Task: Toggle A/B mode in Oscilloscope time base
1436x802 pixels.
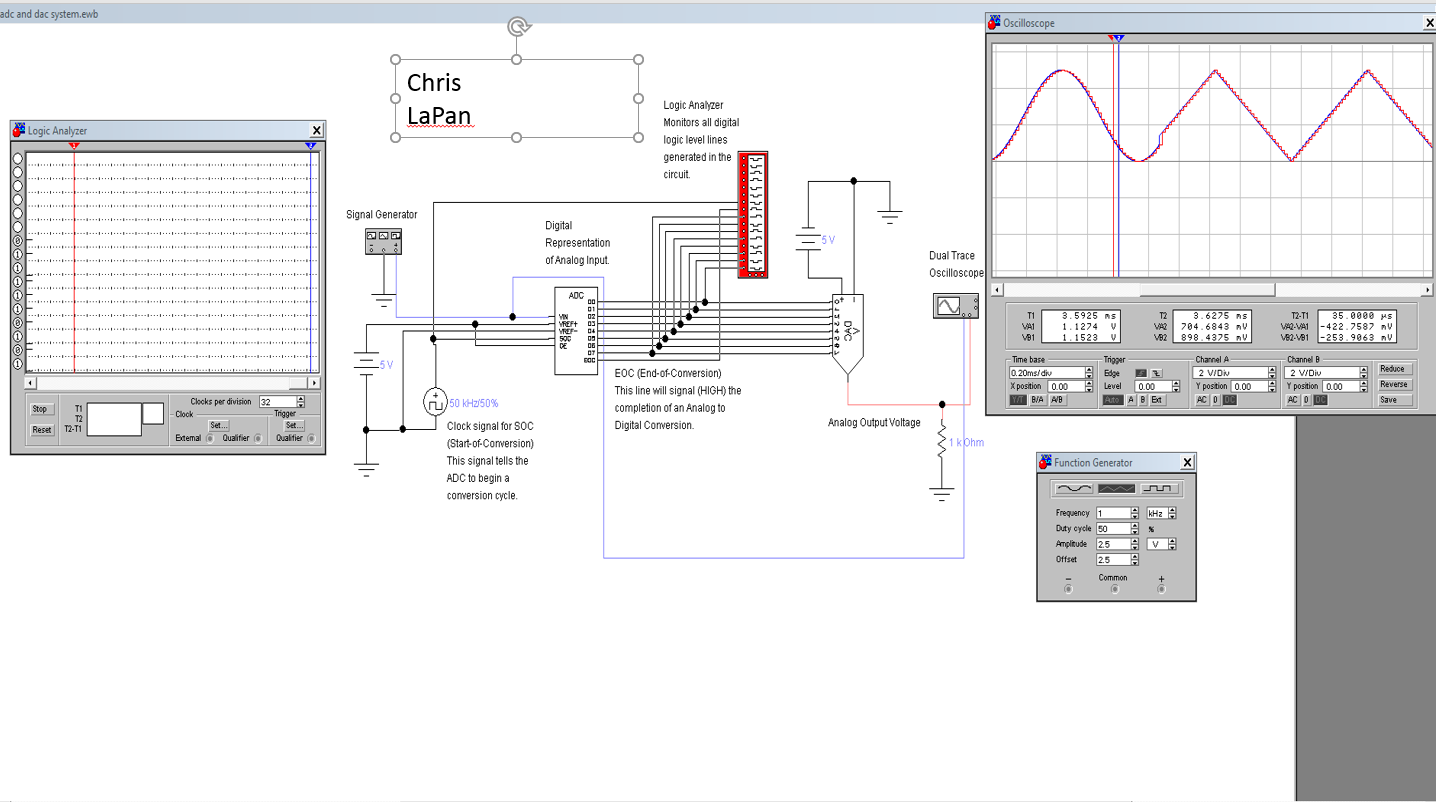Action: point(1057,400)
